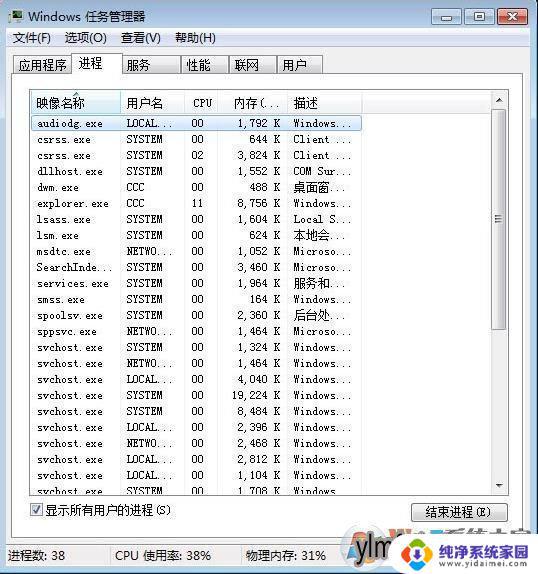538x574 pixels.
Task: Select the smss.exe process
Action: click(x=196, y=299)
